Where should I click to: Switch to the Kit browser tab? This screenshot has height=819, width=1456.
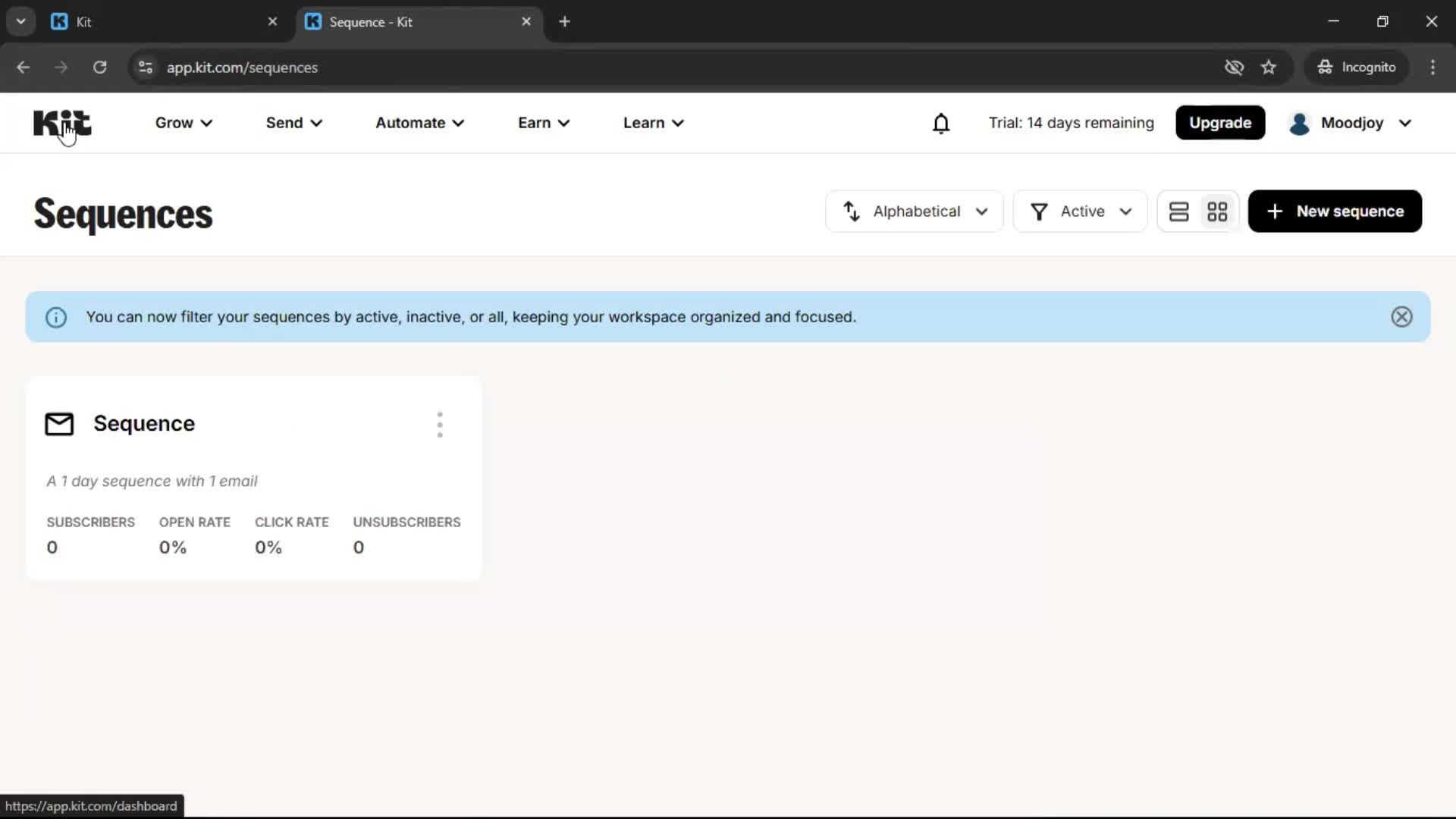pyautogui.click(x=152, y=21)
